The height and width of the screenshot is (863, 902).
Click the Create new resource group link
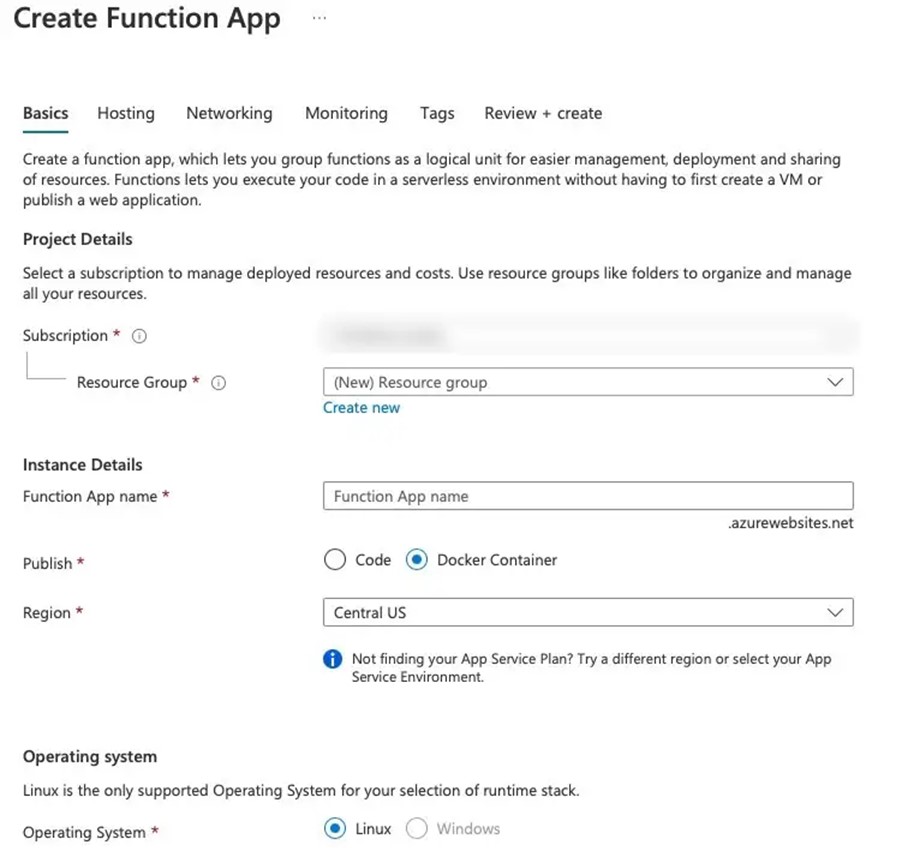tap(361, 408)
